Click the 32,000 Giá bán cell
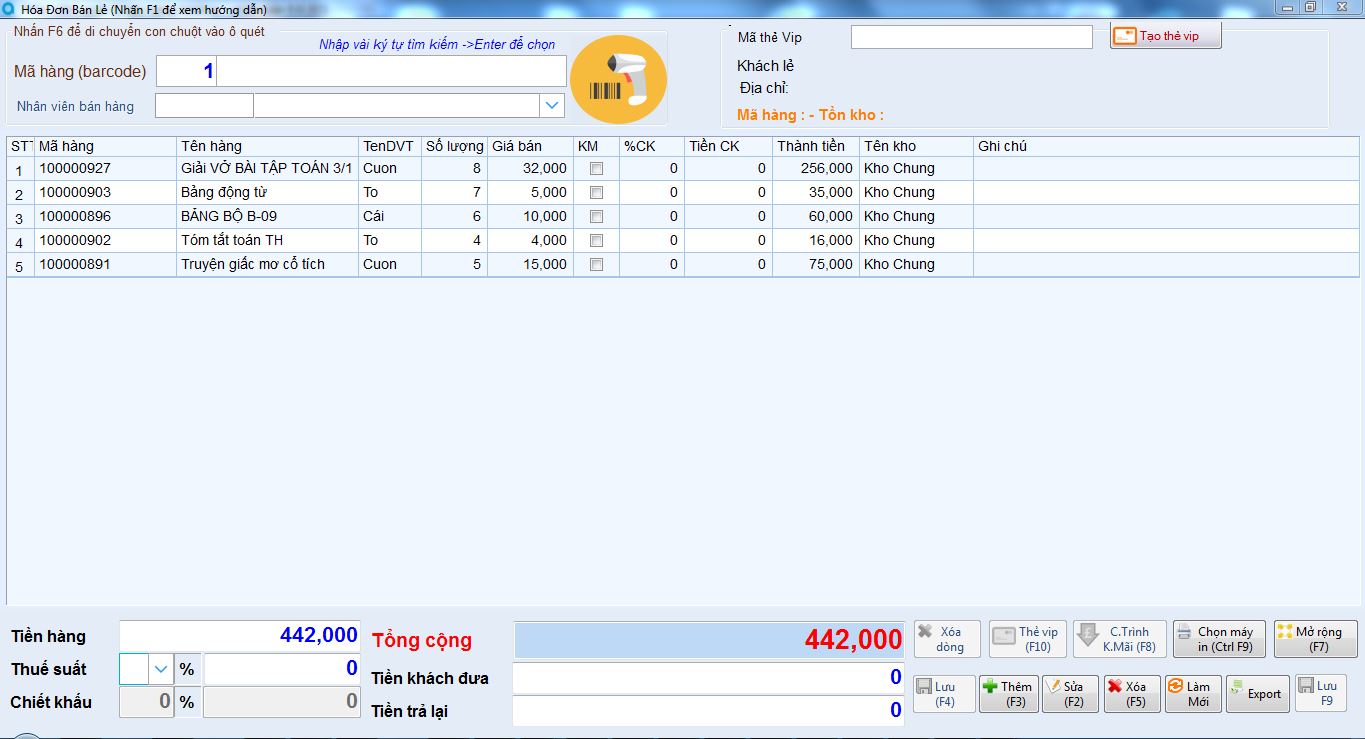 click(x=530, y=168)
